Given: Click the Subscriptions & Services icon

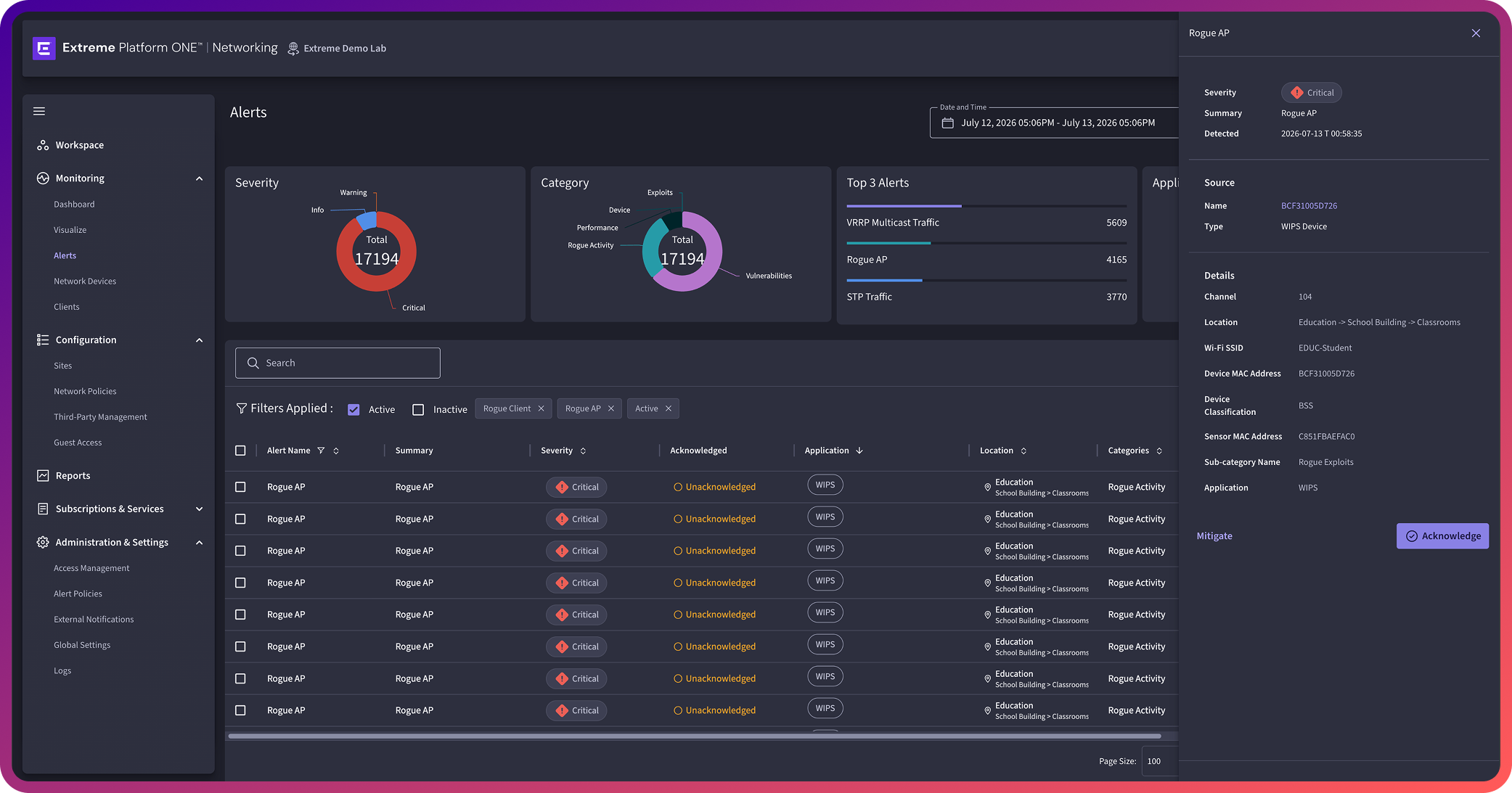Looking at the screenshot, I should [x=43, y=509].
